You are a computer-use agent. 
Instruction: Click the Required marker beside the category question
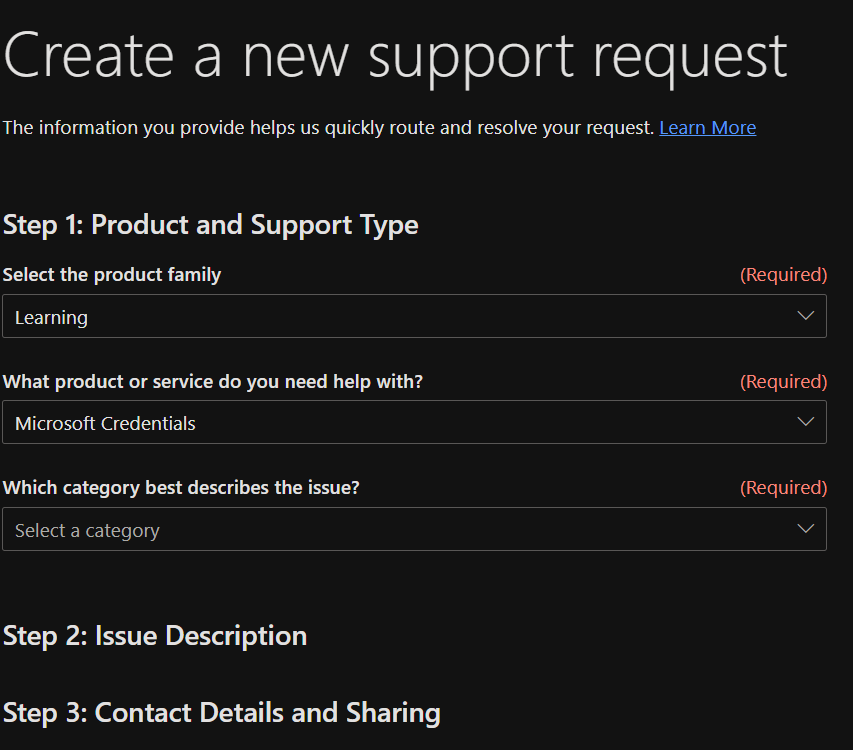(783, 488)
